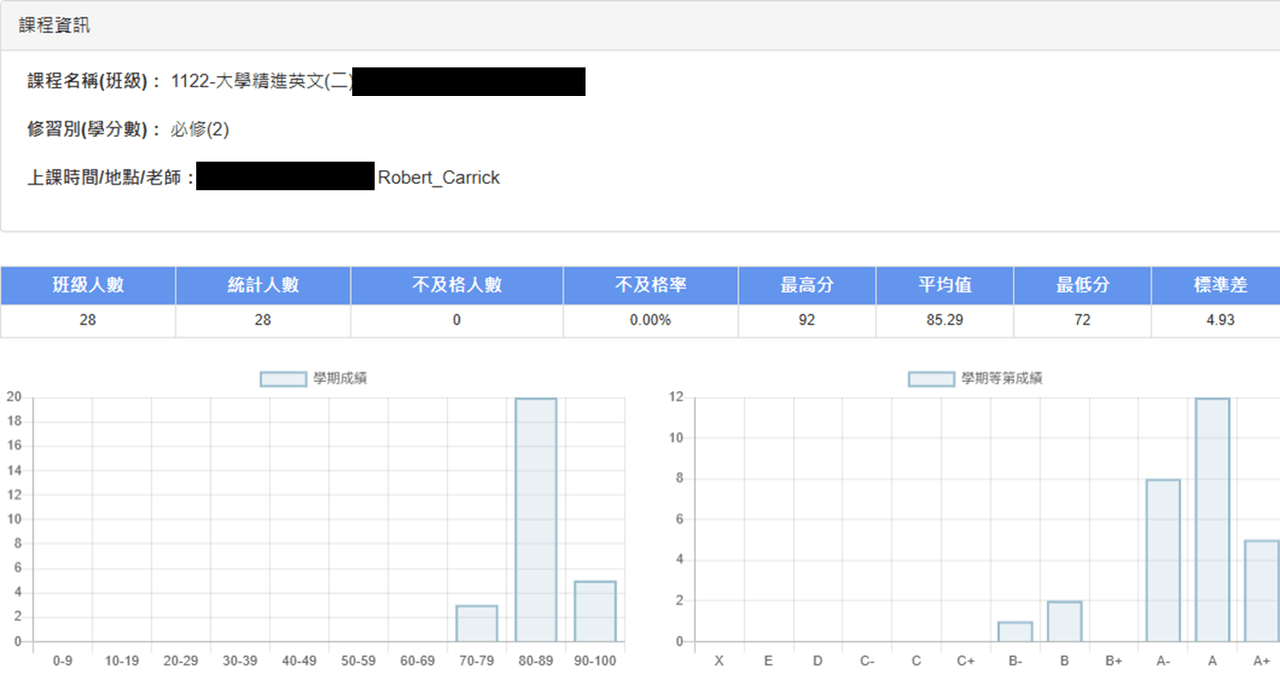The width and height of the screenshot is (1280, 674).
Task: Click the 最低分 column header
Action: (x=1083, y=285)
